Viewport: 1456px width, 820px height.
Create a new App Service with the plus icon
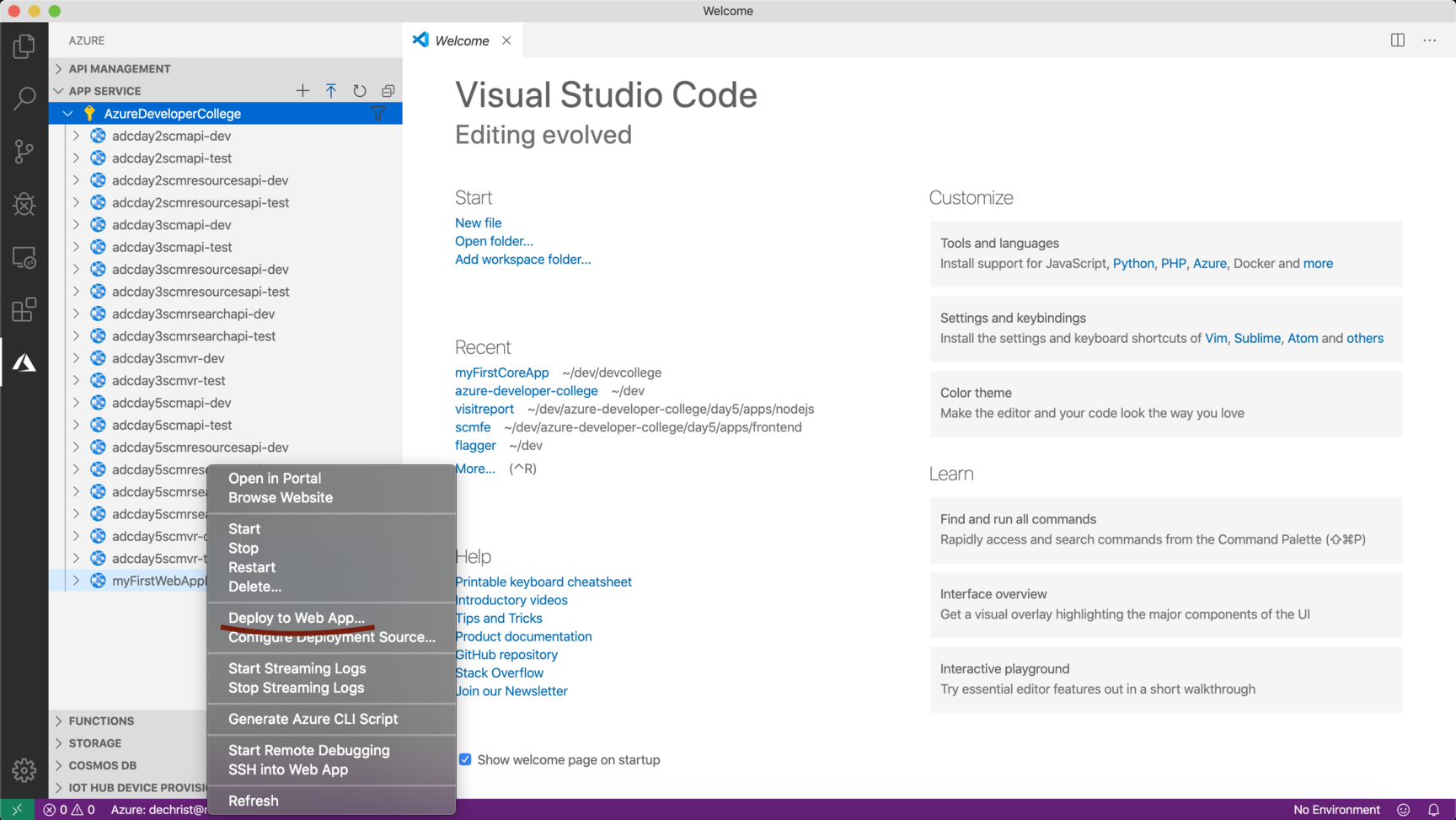point(302,90)
